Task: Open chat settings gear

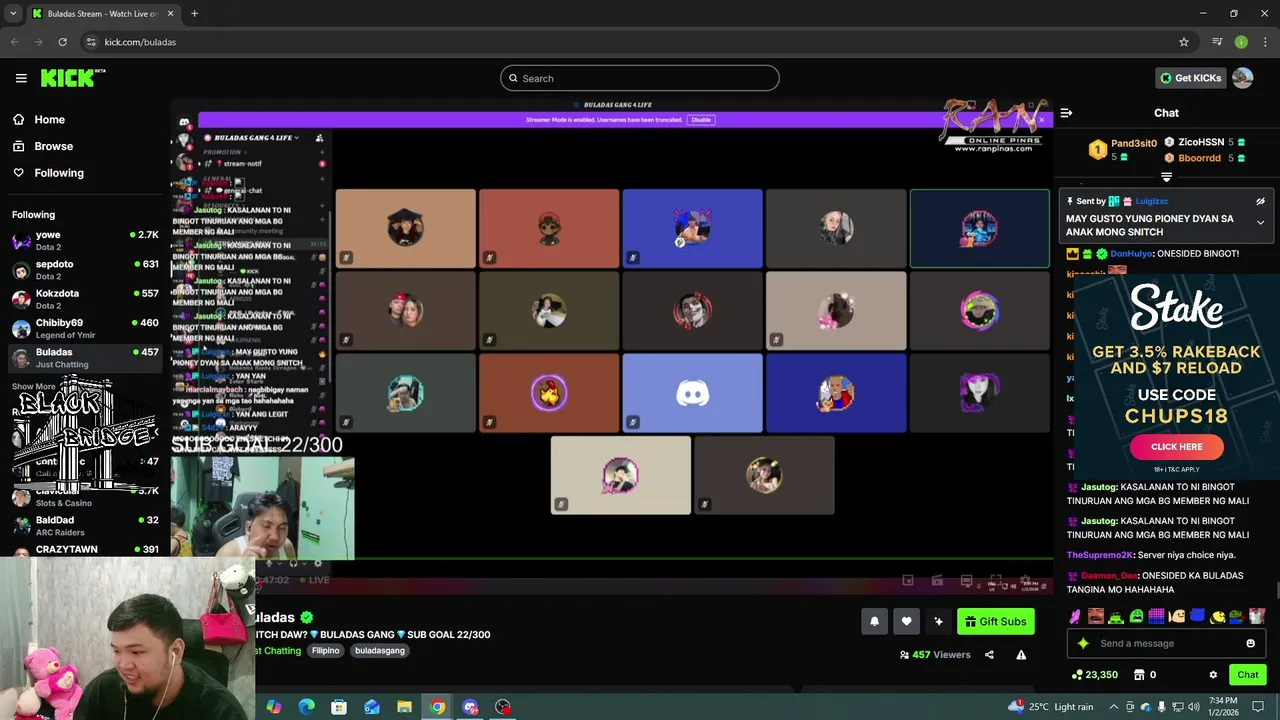Action: pos(1213,675)
